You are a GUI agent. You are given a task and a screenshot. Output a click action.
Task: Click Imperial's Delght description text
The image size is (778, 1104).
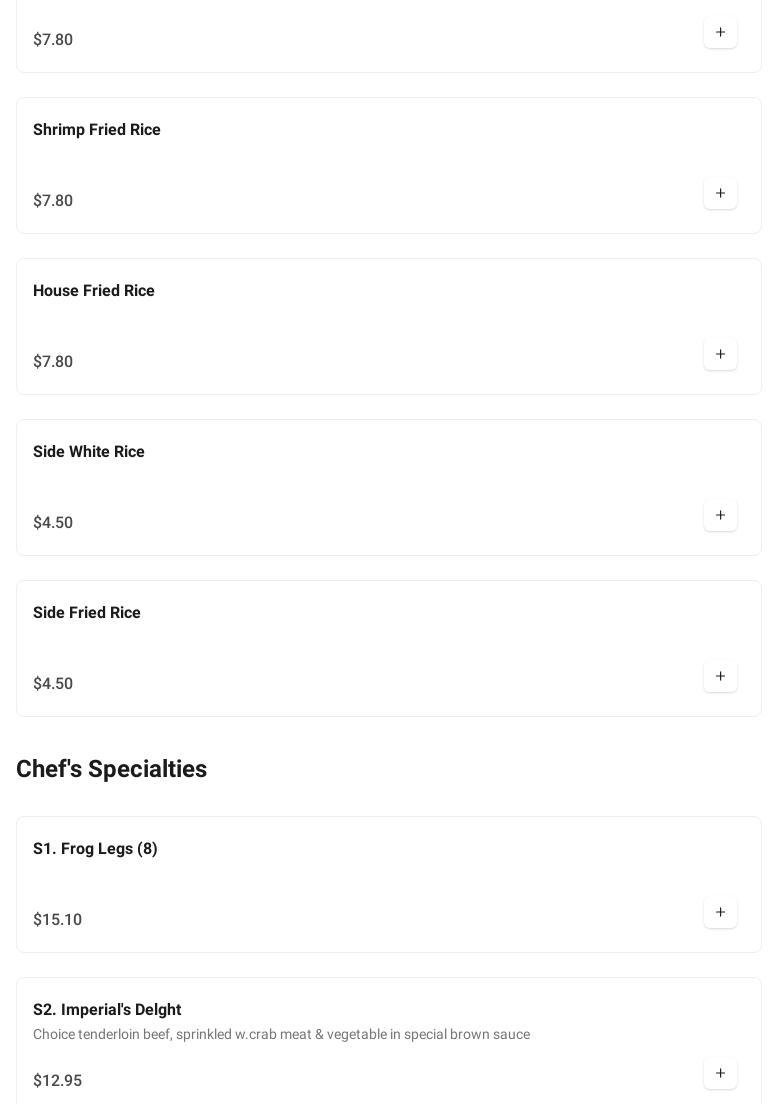281,1035
